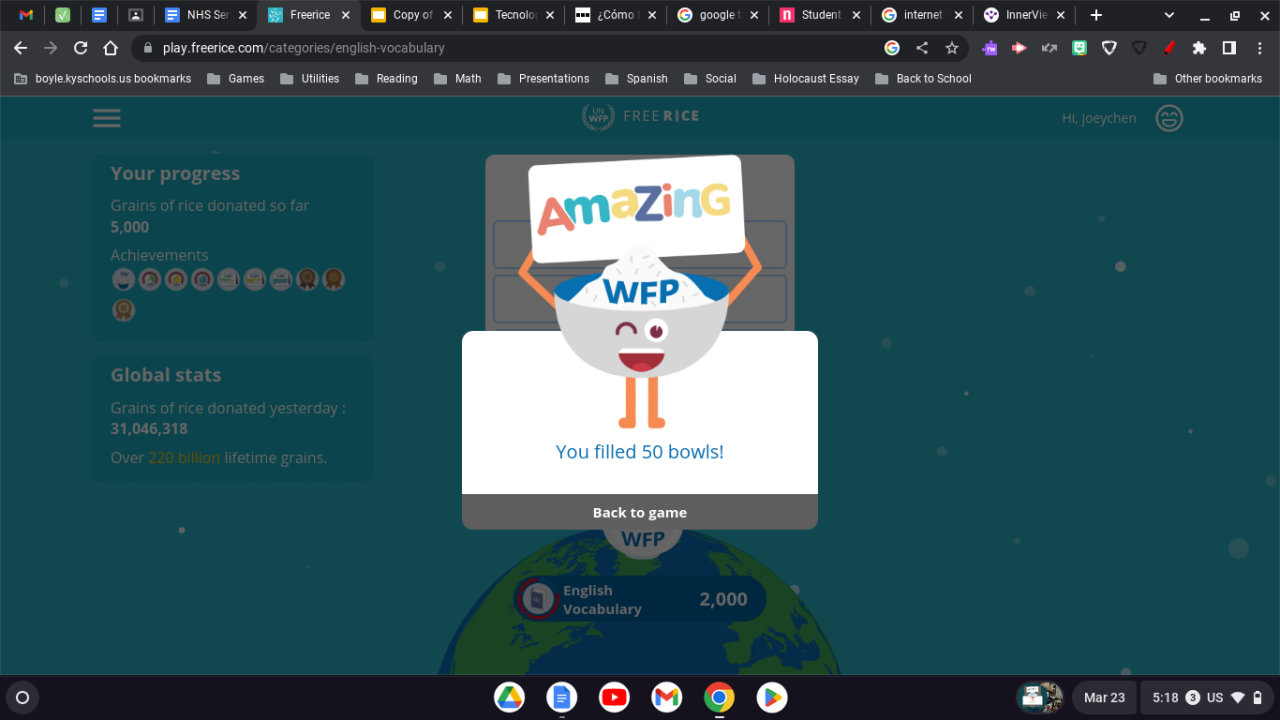Image resolution: width=1280 pixels, height=720 pixels.
Task: Open Chrome's three-dot menu
Action: pos(1259,48)
